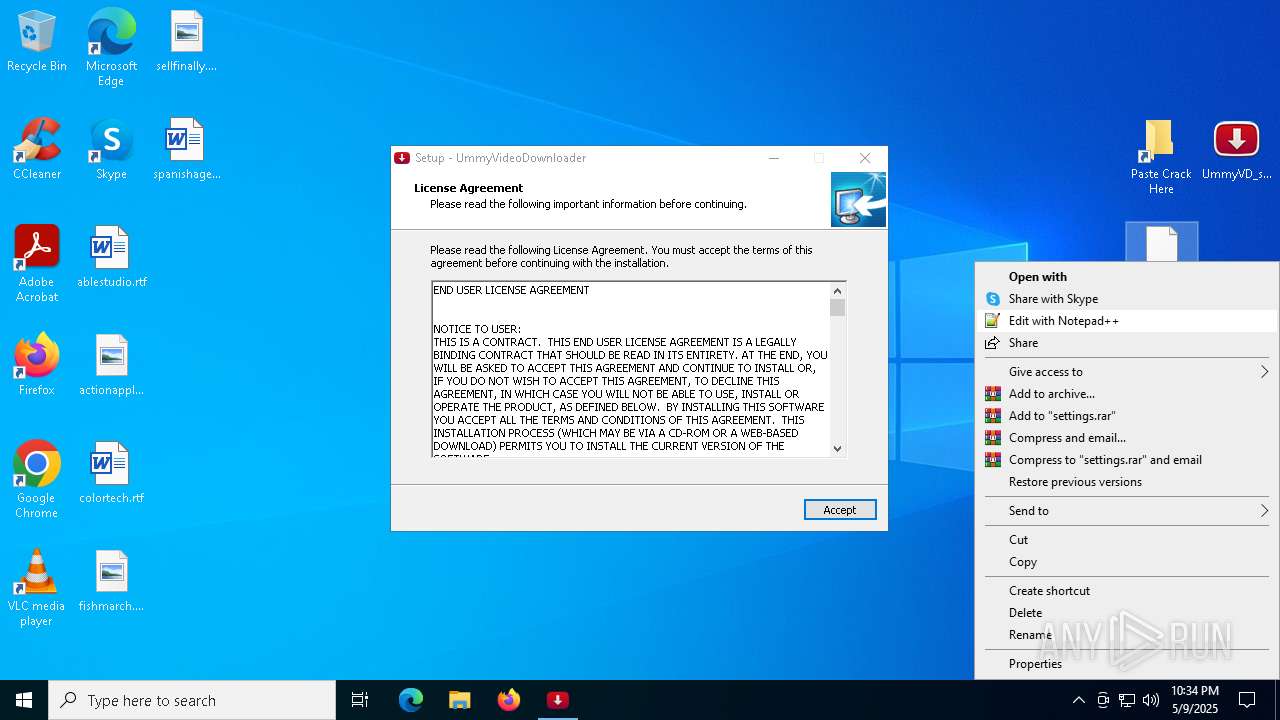Open Firefox from the taskbar

click(x=508, y=700)
